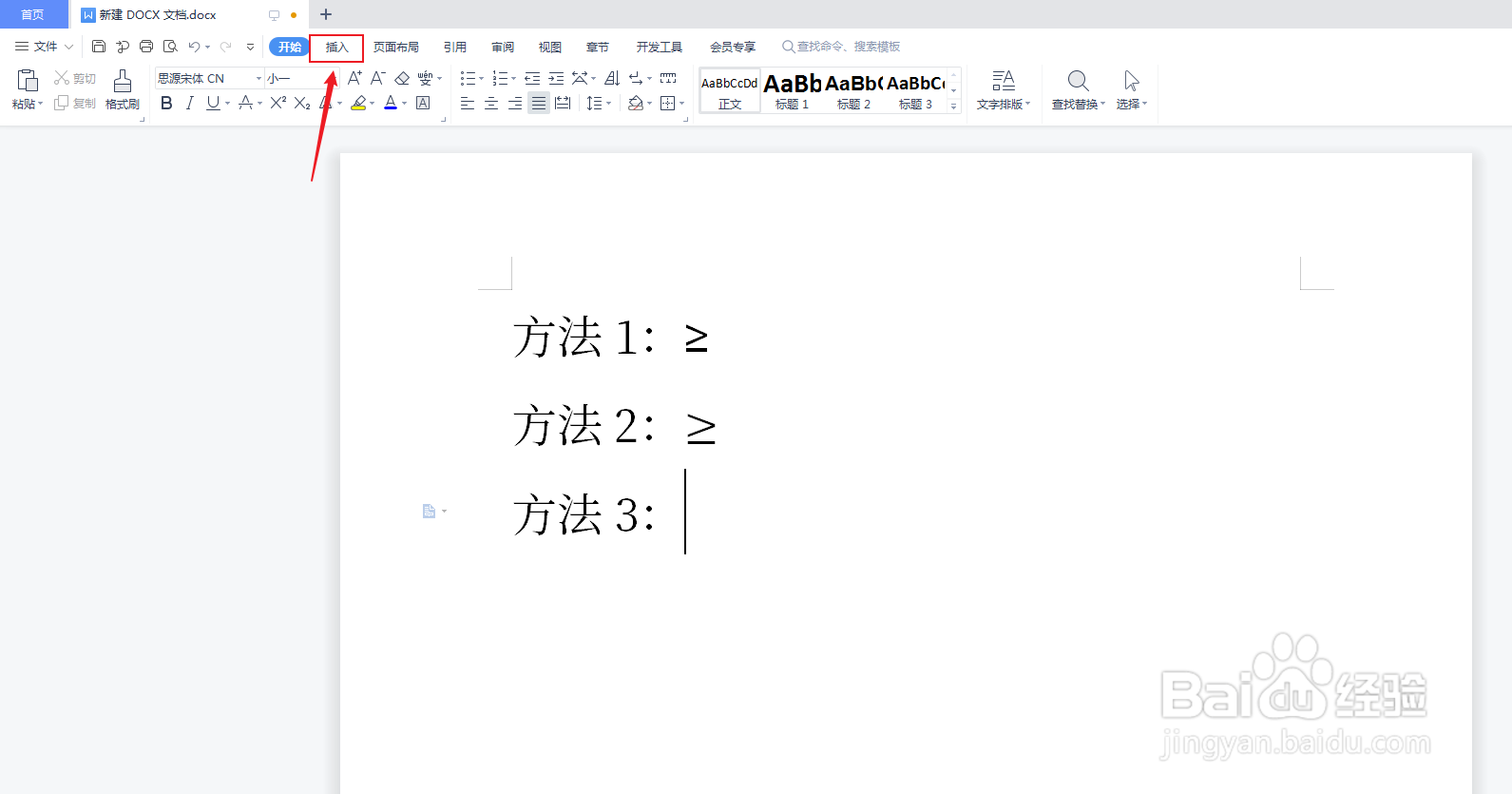1512x794 pixels.
Task: Select the Format Painter (格式刷) brush
Action: pyautogui.click(x=123, y=90)
